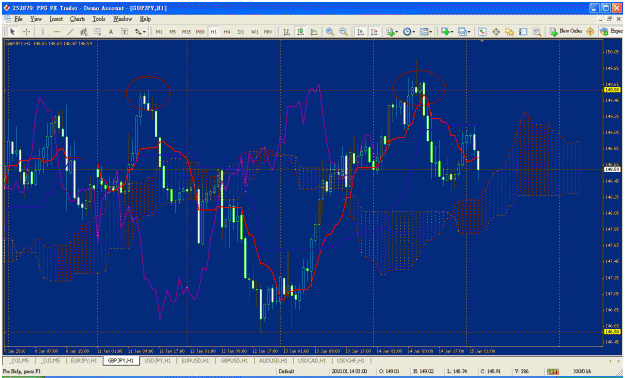
Task: Select the H1 timeframe button
Action: pos(214,32)
